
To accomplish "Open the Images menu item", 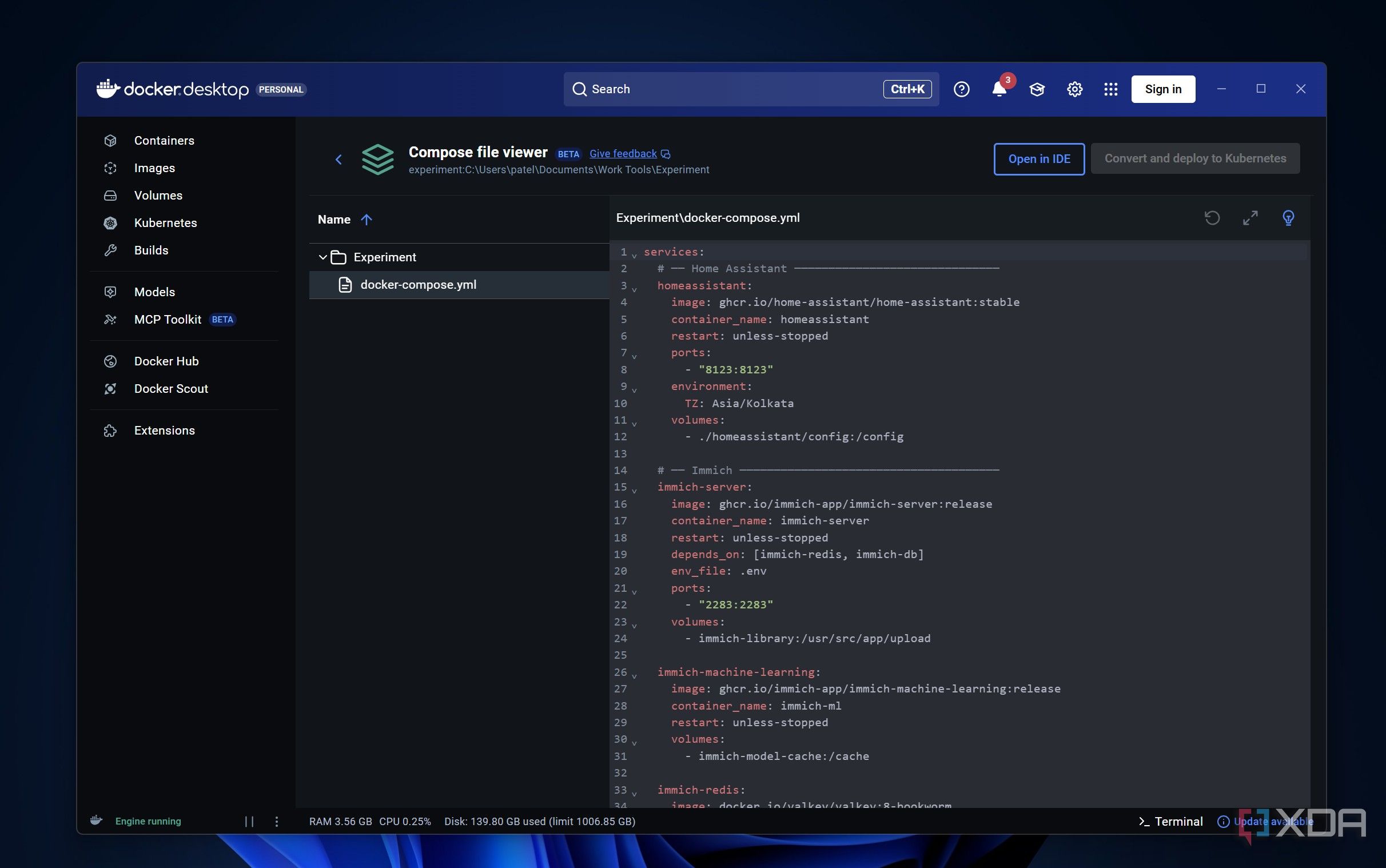I will 184,168.
